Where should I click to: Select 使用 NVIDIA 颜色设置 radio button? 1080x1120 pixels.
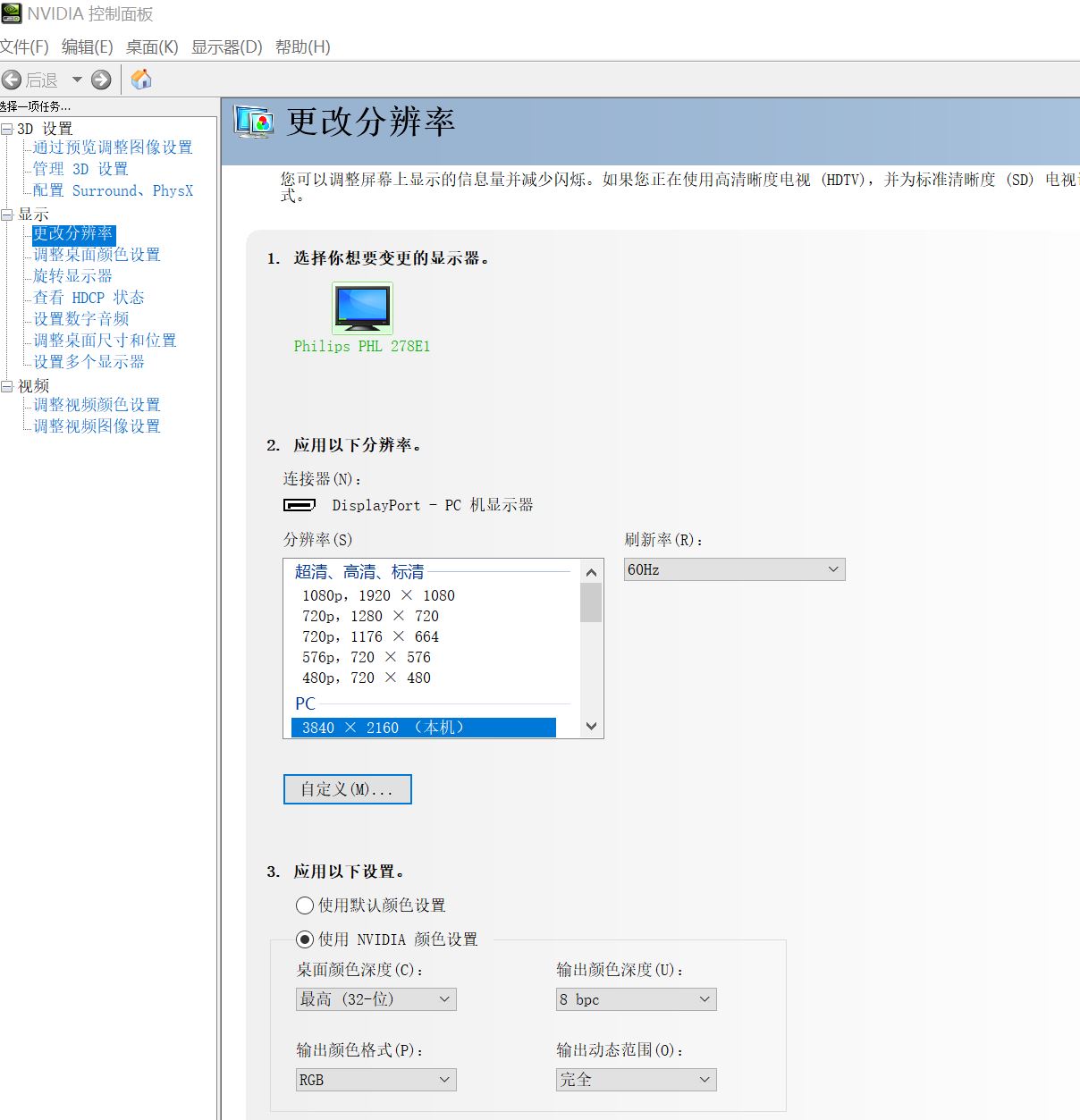[x=304, y=939]
